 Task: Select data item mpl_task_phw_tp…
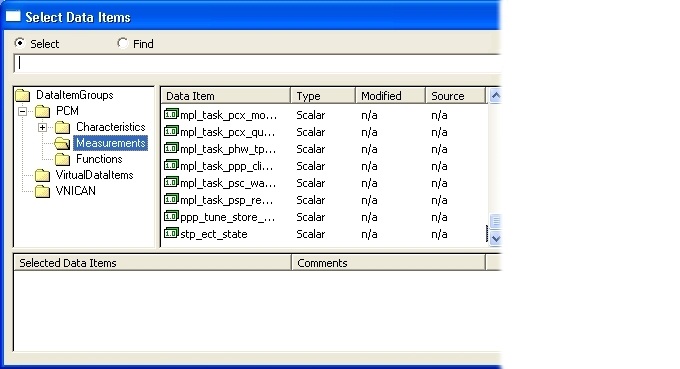[x=228, y=149]
